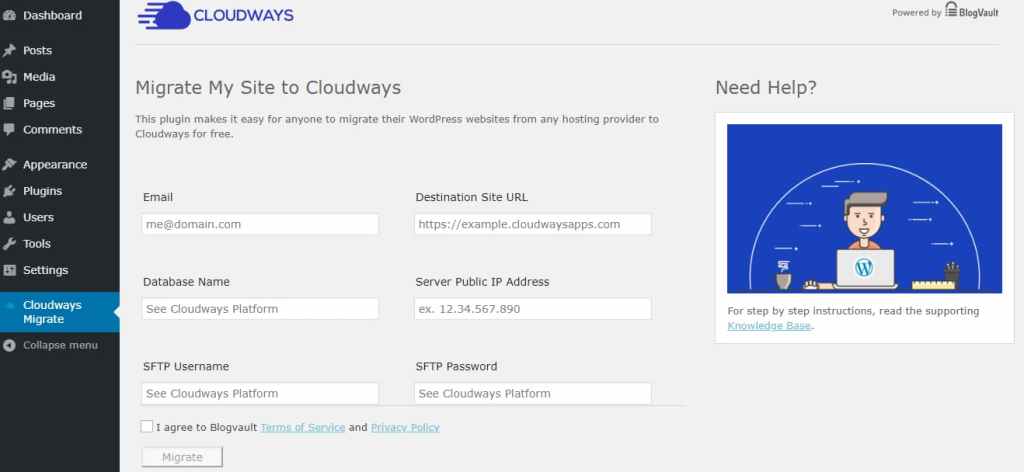The image size is (1024, 472).
Task: Focus the Destination Site URL field
Action: pyautogui.click(x=533, y=224)
